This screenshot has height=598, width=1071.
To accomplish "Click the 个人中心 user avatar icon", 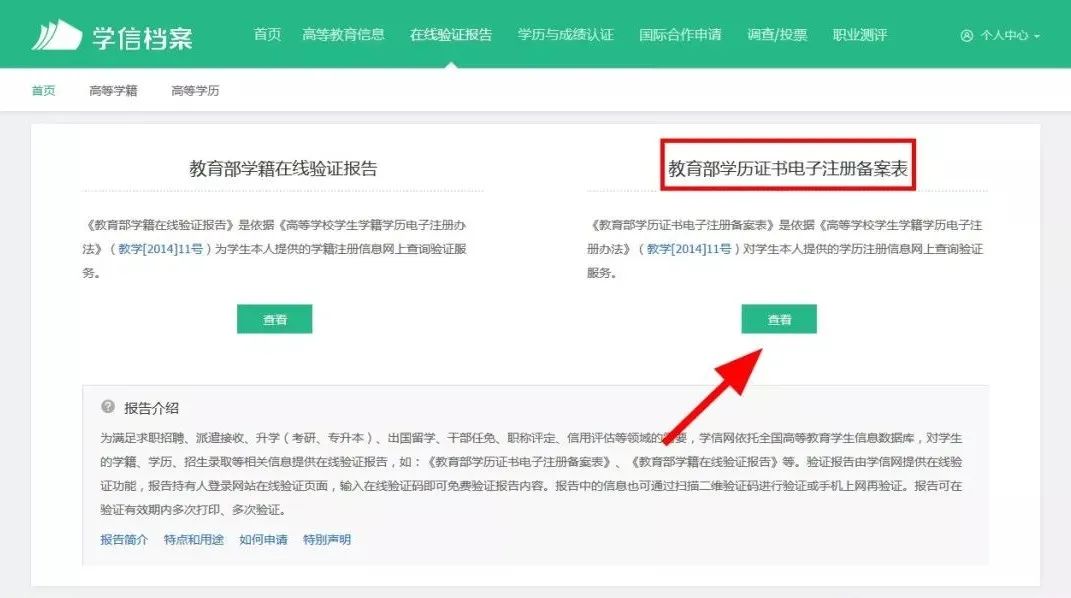I will (966, 35).
